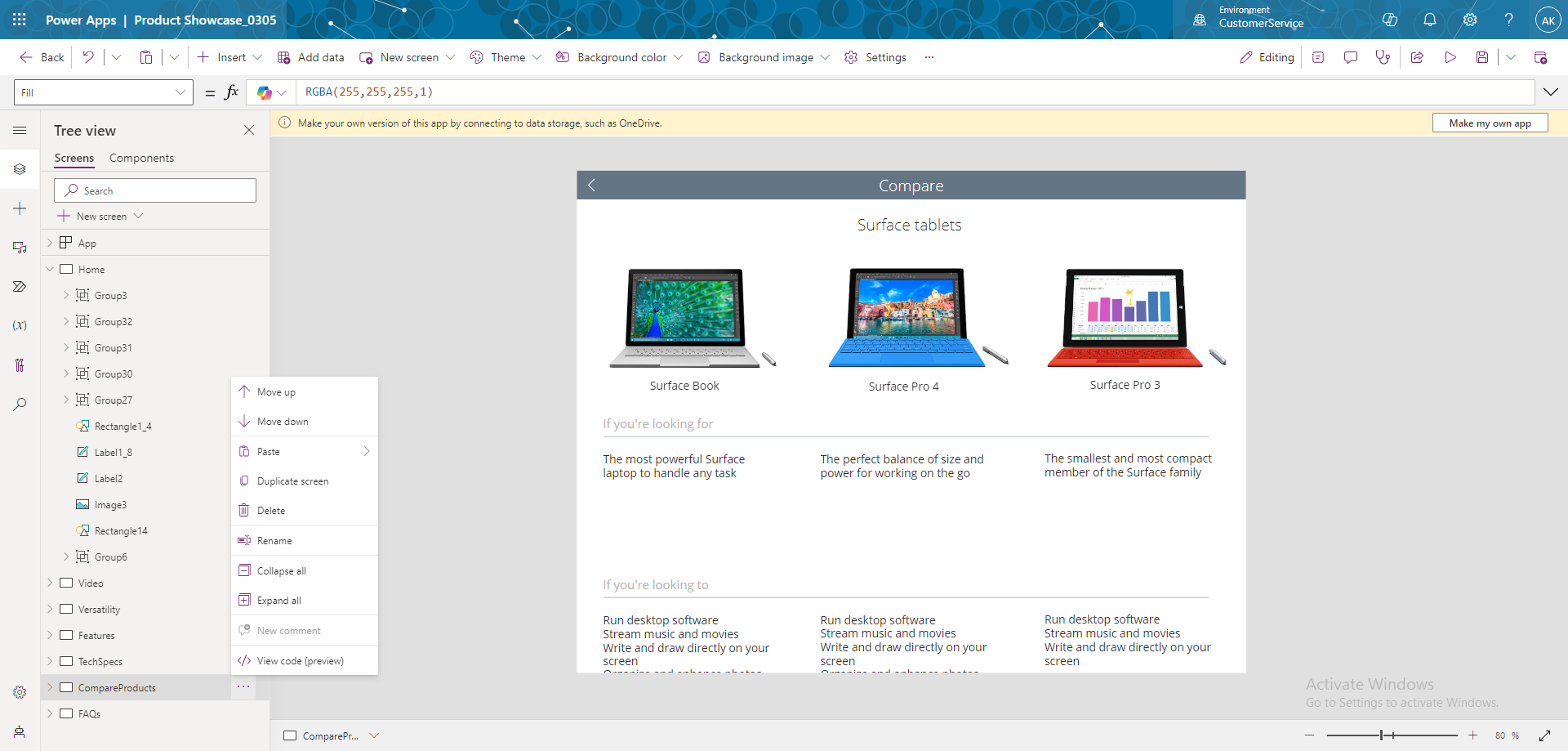Adjust the zoom slider handle
The image size is (1568, 751).
pos(1382,735)
